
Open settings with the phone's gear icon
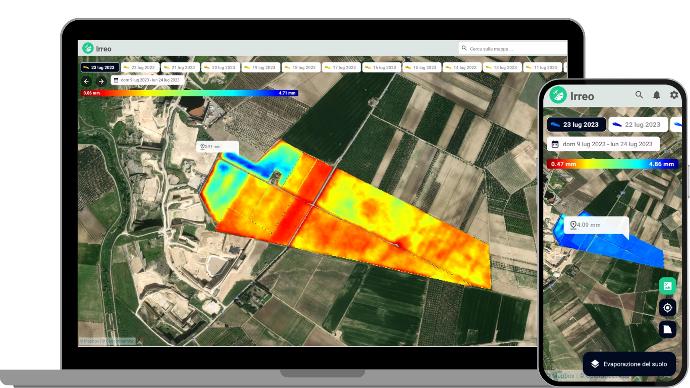click(674, 95)
